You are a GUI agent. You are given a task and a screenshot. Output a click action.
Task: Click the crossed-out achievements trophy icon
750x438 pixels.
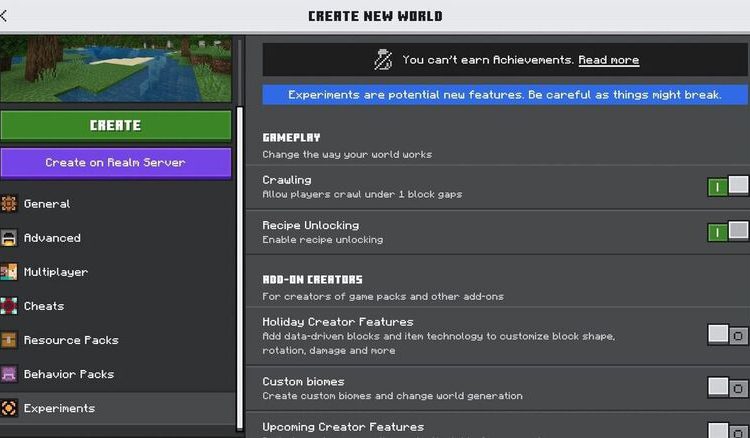[x=383, y=60]
